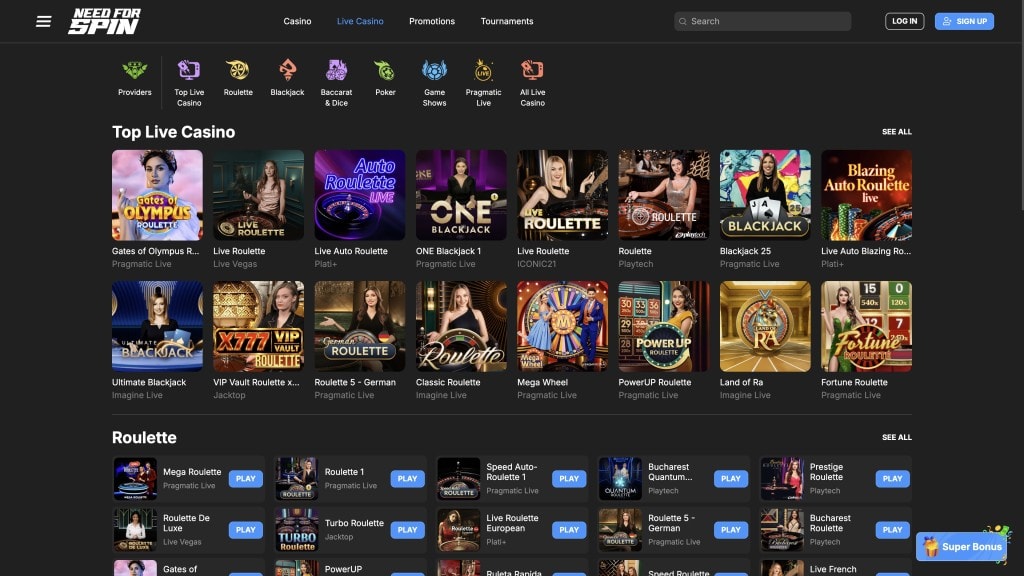Open the hamburger menu icon

pyautogui.click(x=44, y=22)
